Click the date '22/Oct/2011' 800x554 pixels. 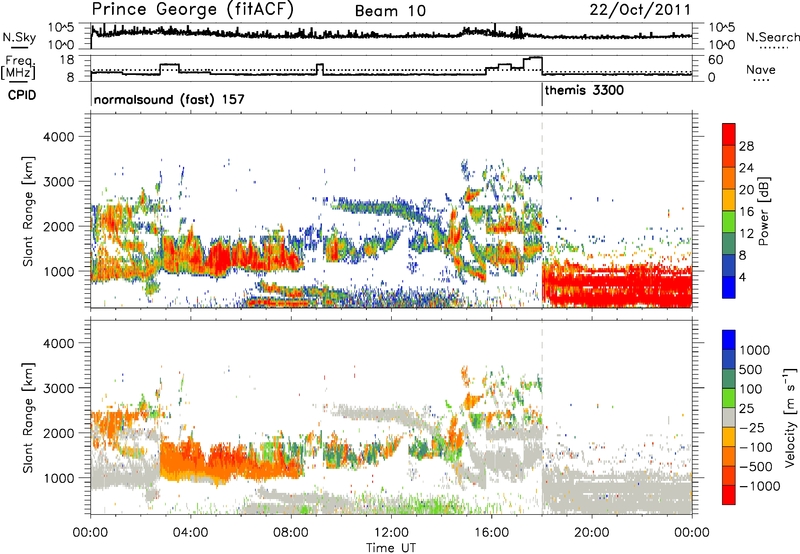point(640,10)
